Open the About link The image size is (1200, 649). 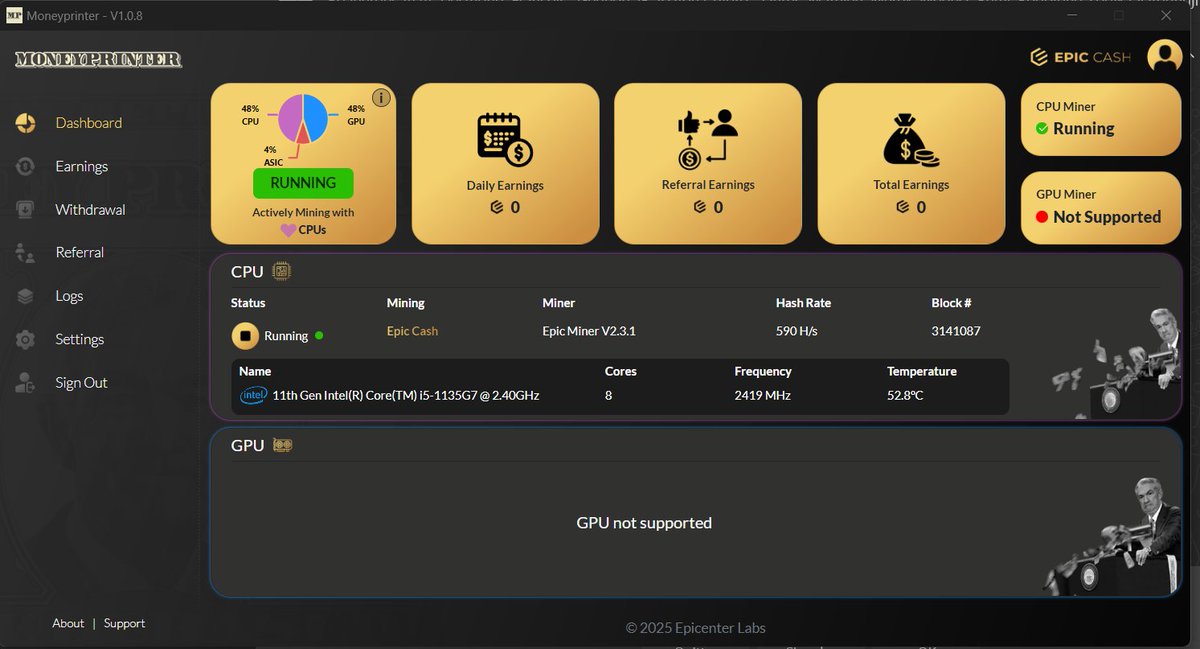point(68,623)
